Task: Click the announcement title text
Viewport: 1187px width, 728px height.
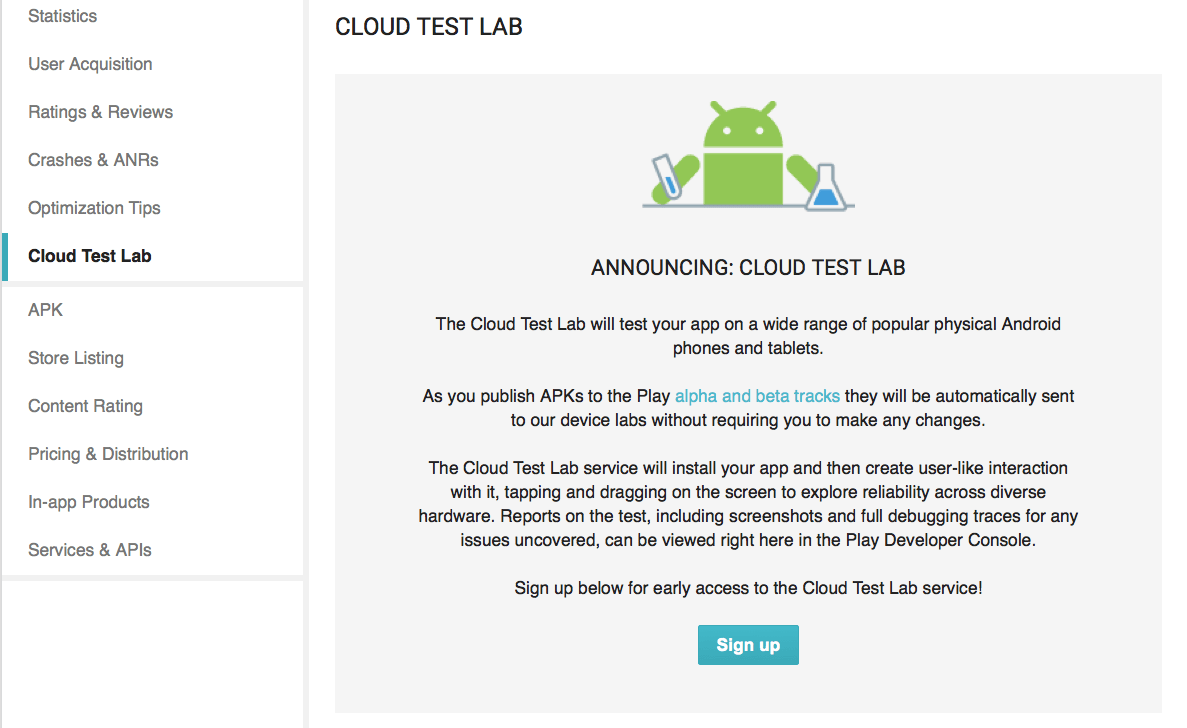Action: [748, 267]
